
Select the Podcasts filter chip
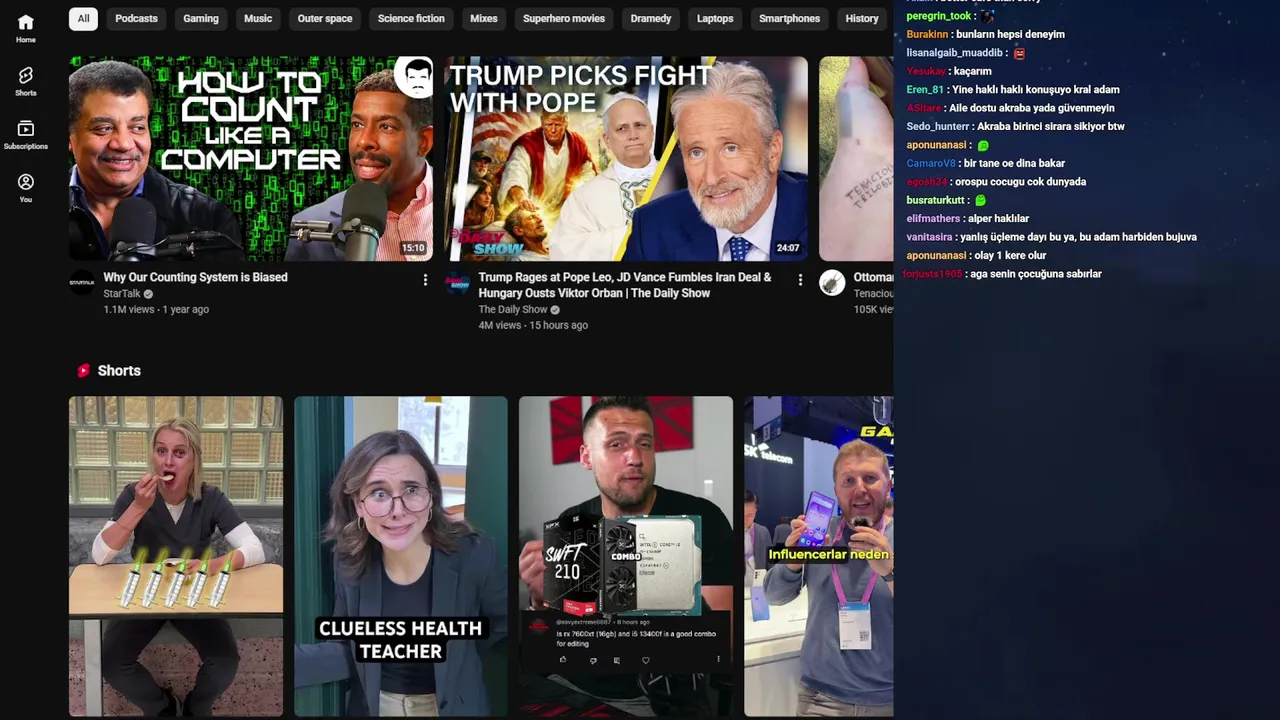coord(136,18)
